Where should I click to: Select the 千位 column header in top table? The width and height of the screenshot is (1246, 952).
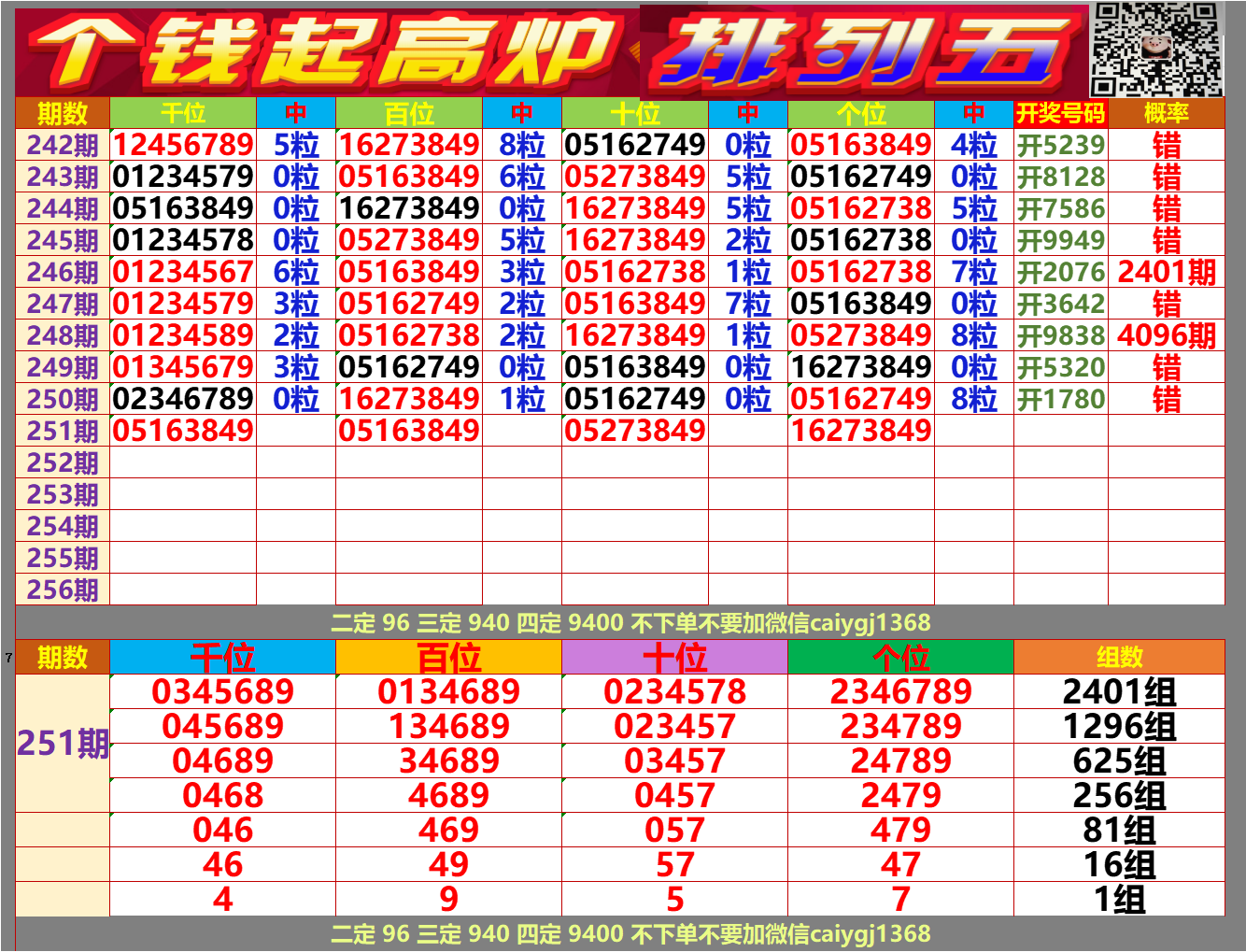183,113
